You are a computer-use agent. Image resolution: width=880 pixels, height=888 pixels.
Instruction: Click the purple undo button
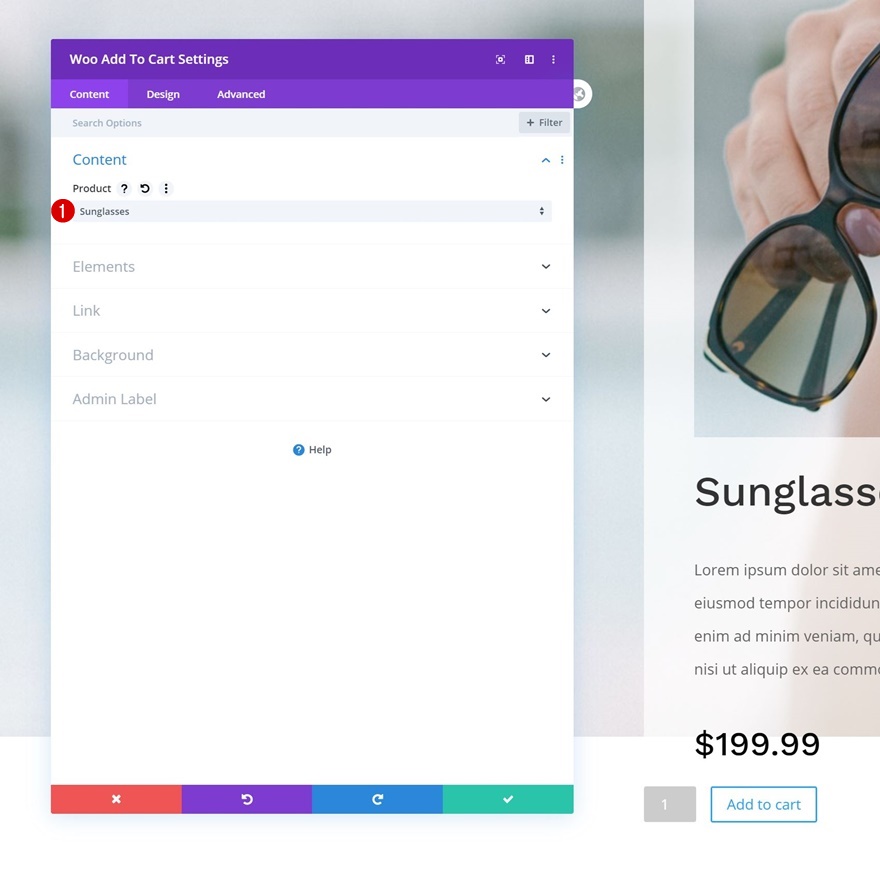(247, 799)
